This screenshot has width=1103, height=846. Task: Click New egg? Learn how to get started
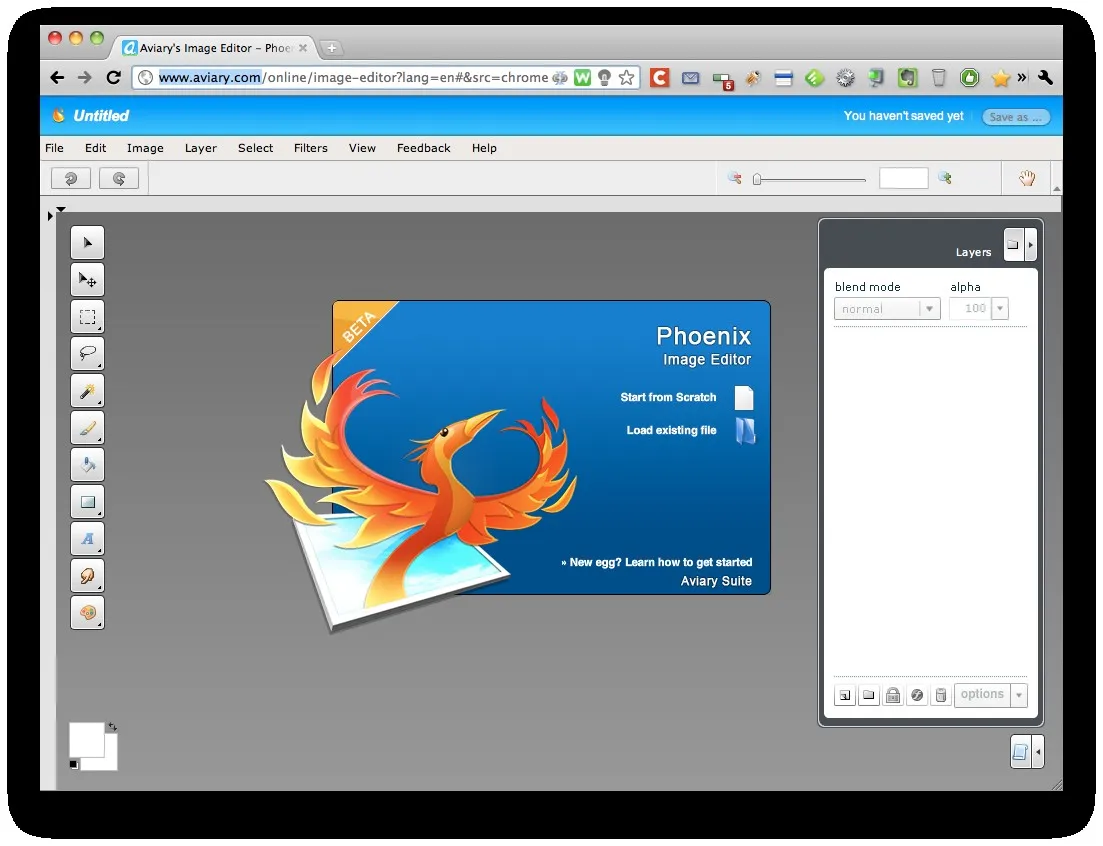(657, 563)
